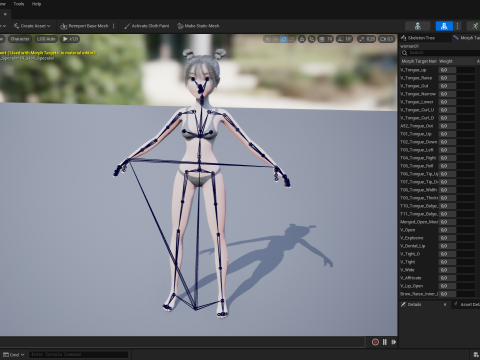480x360 pixels.
Task: Open options beside Skeletal Mesh mode
Action: (x=457, y=26)
